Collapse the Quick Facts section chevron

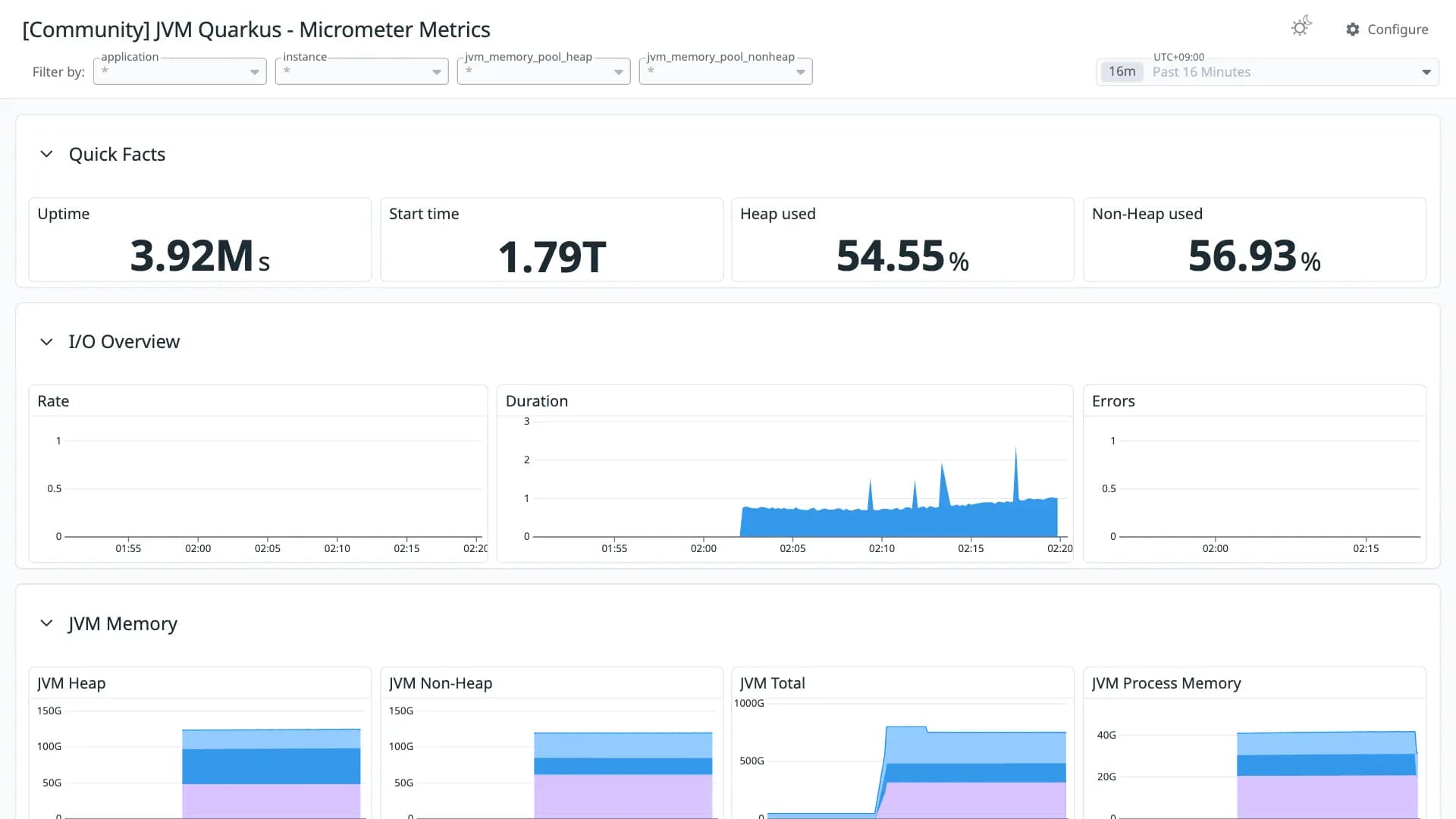click(46, 154)
